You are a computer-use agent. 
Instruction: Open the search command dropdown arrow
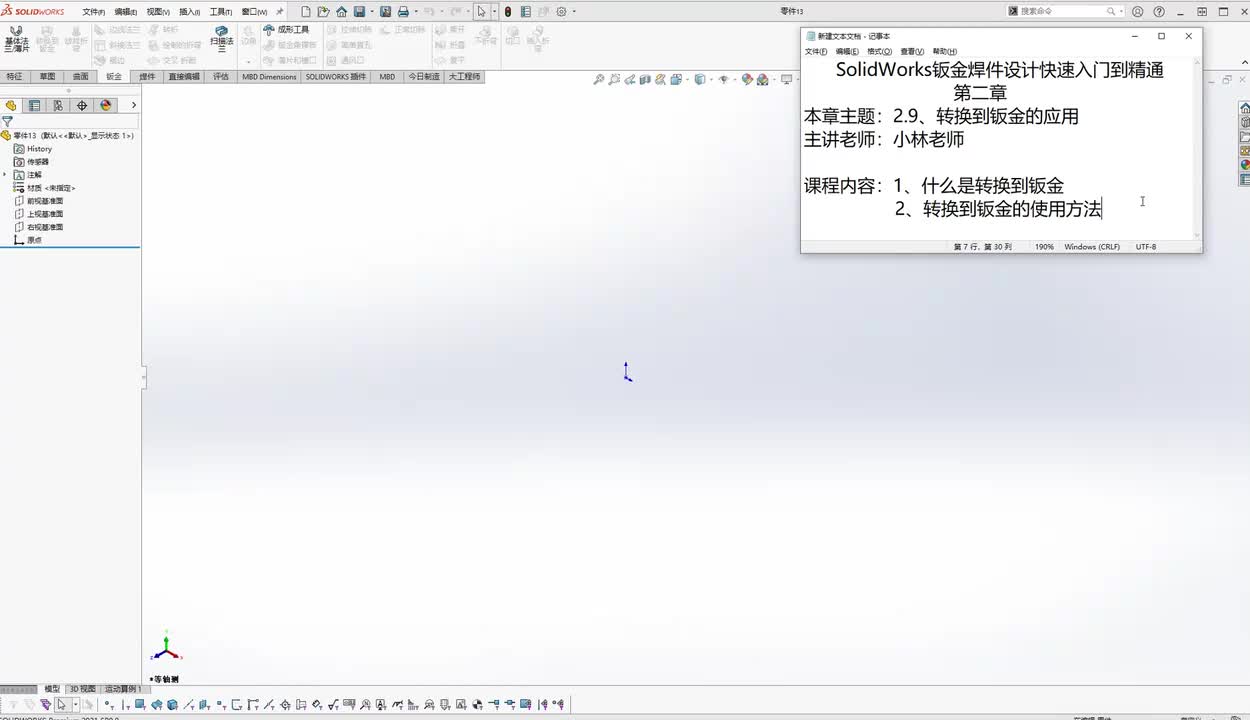click(1122, 12)
